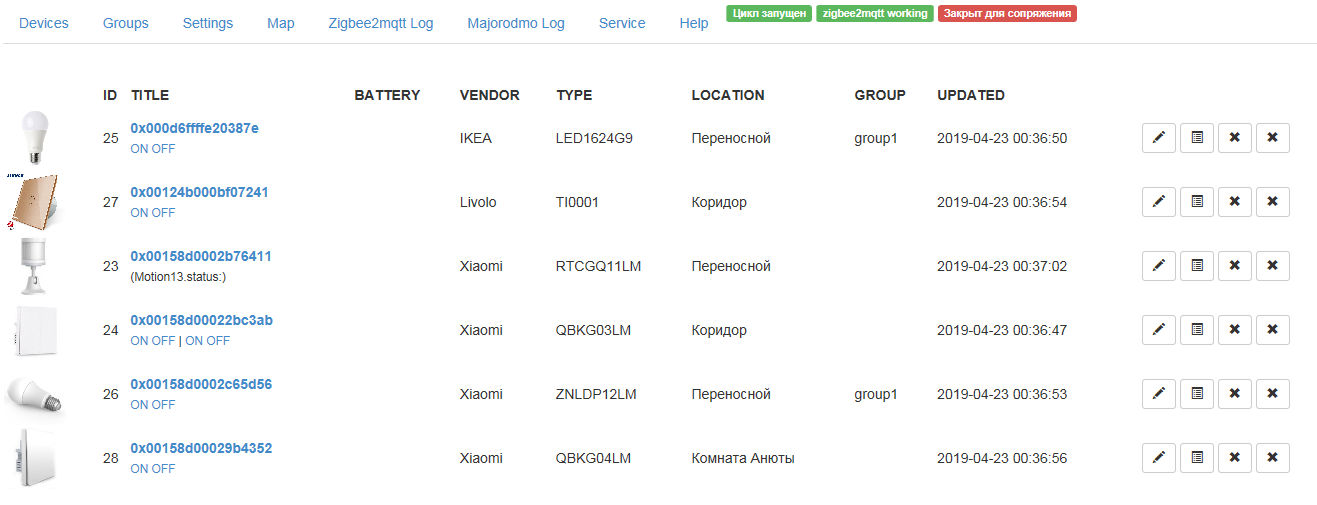Click device title 0x00158d0002c65d56

[x=201, y=384]
